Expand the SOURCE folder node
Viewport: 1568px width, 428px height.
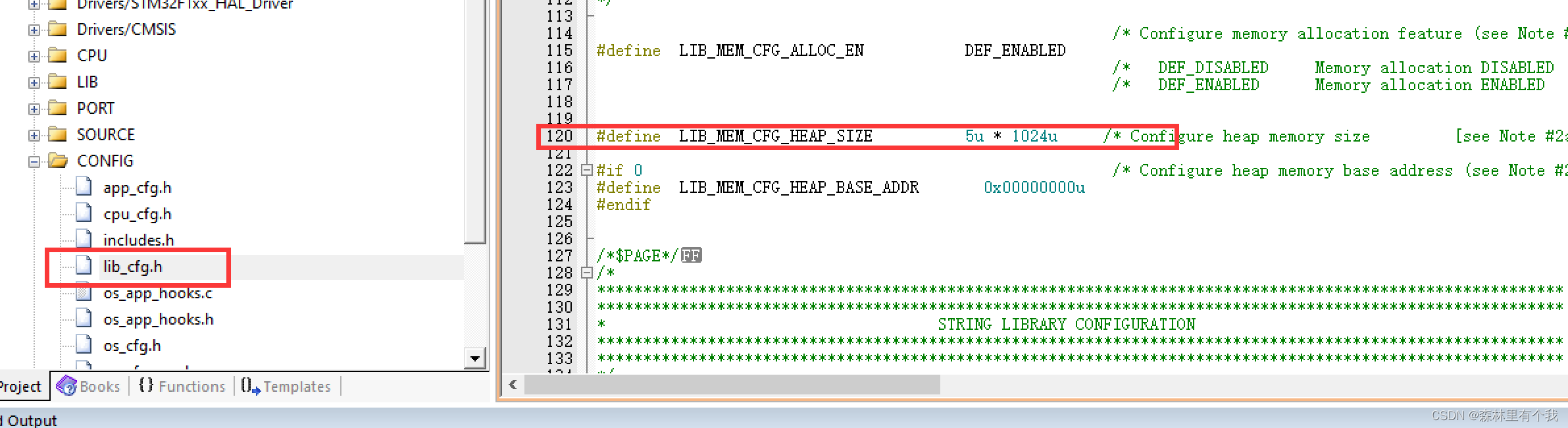[x=34, y=136]
